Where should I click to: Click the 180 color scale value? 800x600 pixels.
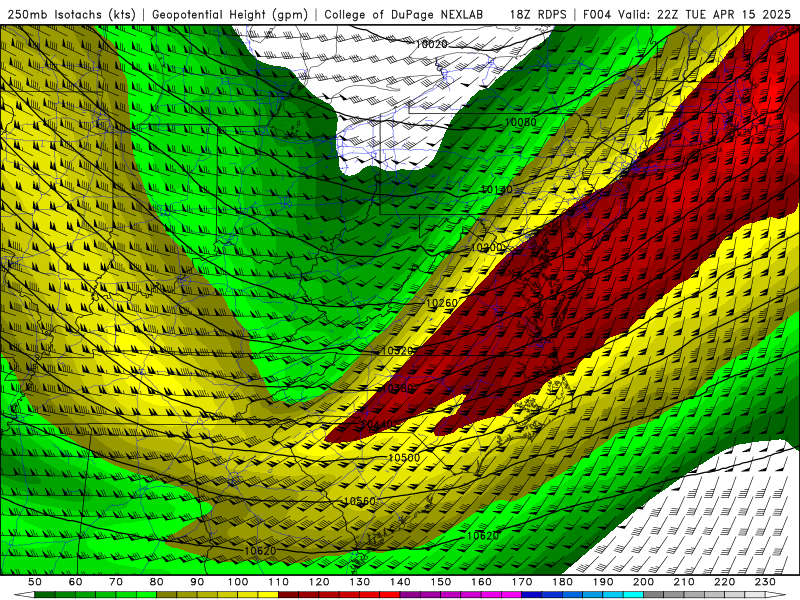pos(562,582)
